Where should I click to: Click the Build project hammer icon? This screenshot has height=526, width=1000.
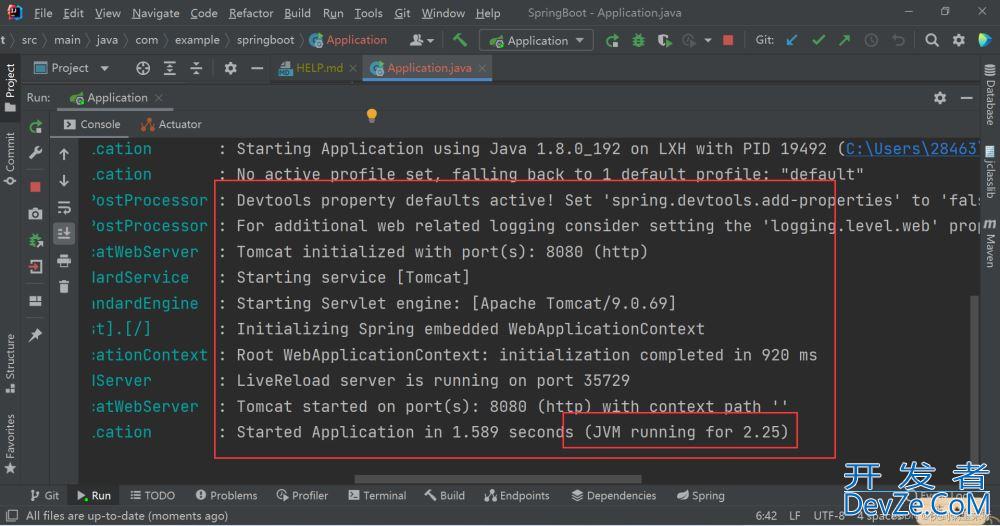pyautogui.click(x=459, y=40)
